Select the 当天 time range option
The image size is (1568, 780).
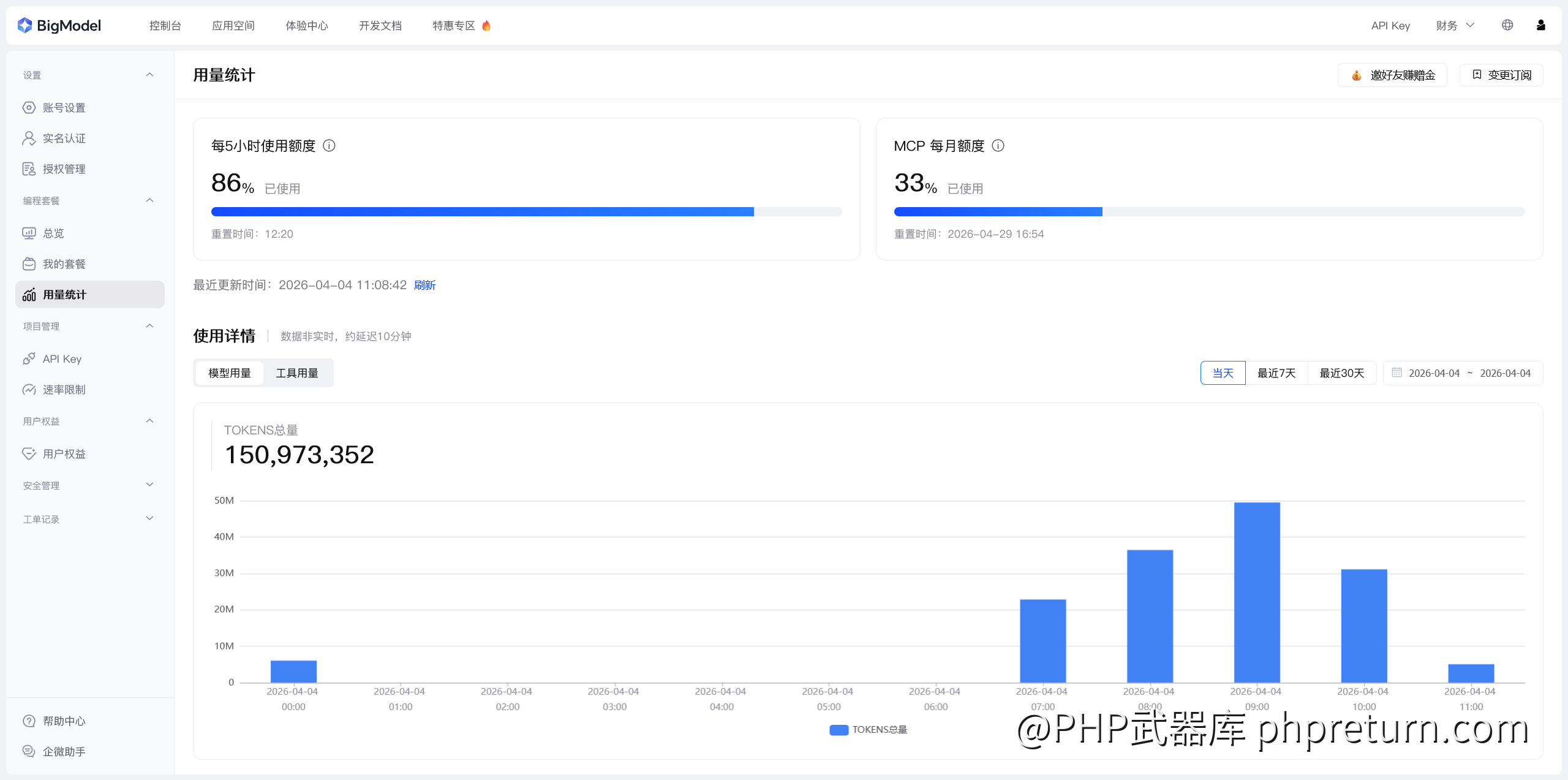tap(1223, 373)
